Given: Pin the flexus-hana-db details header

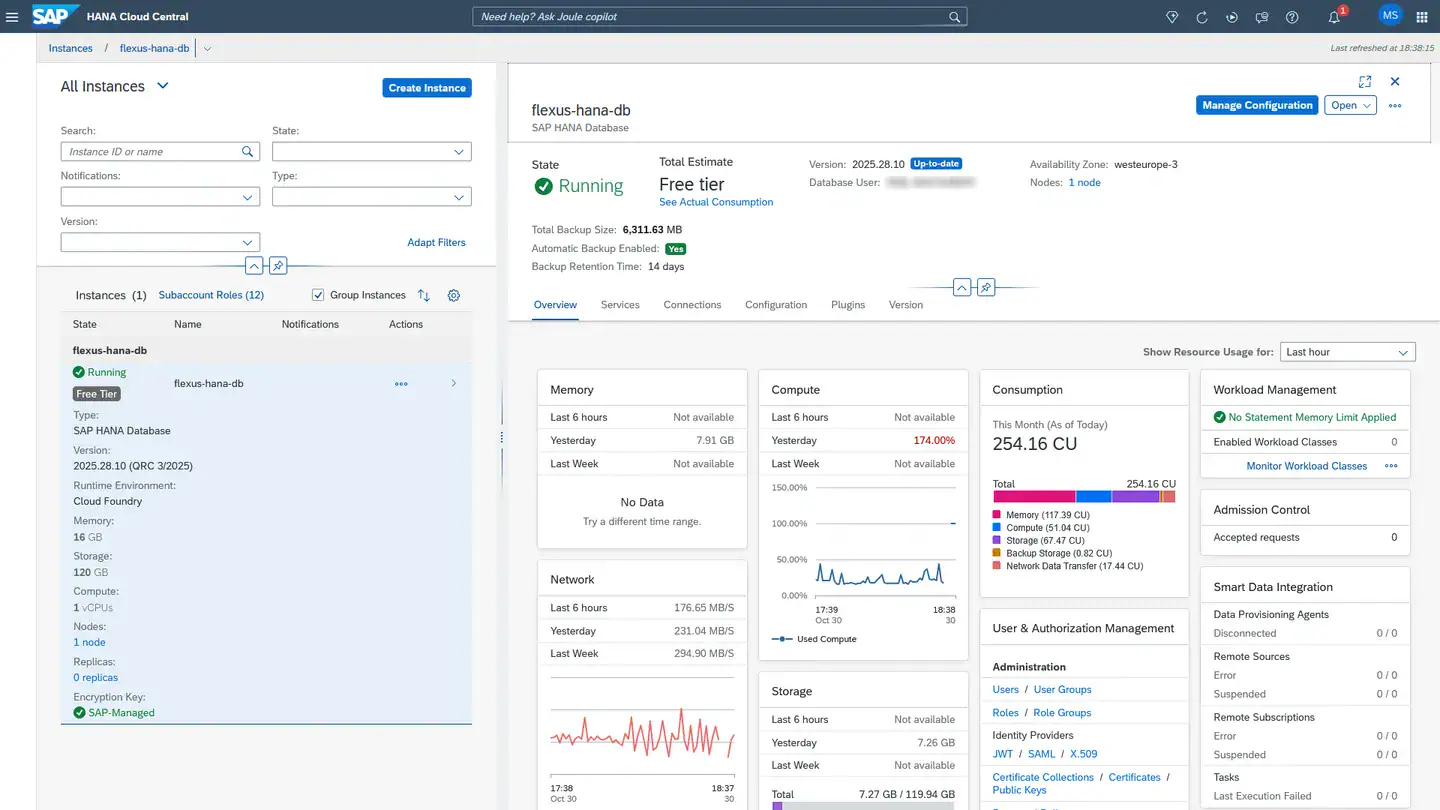Looking at the screenshot, I should coord(986,288).
